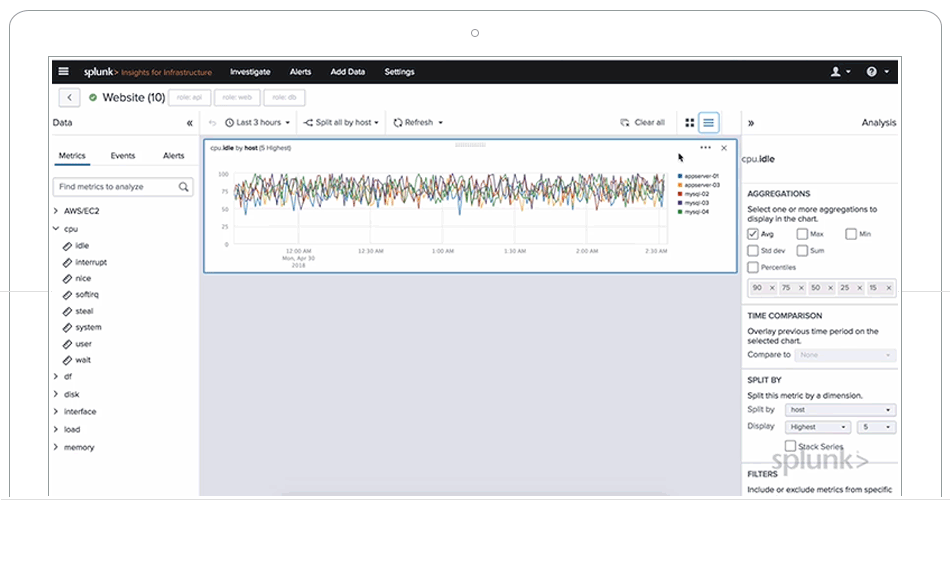950x584 pixels.
Task: Expand the memory metrics group
Action: point(56,447)
